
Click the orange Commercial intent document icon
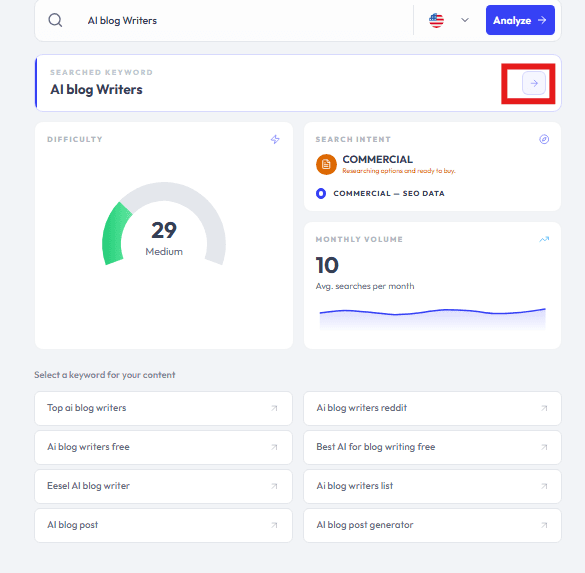[326, 164]
